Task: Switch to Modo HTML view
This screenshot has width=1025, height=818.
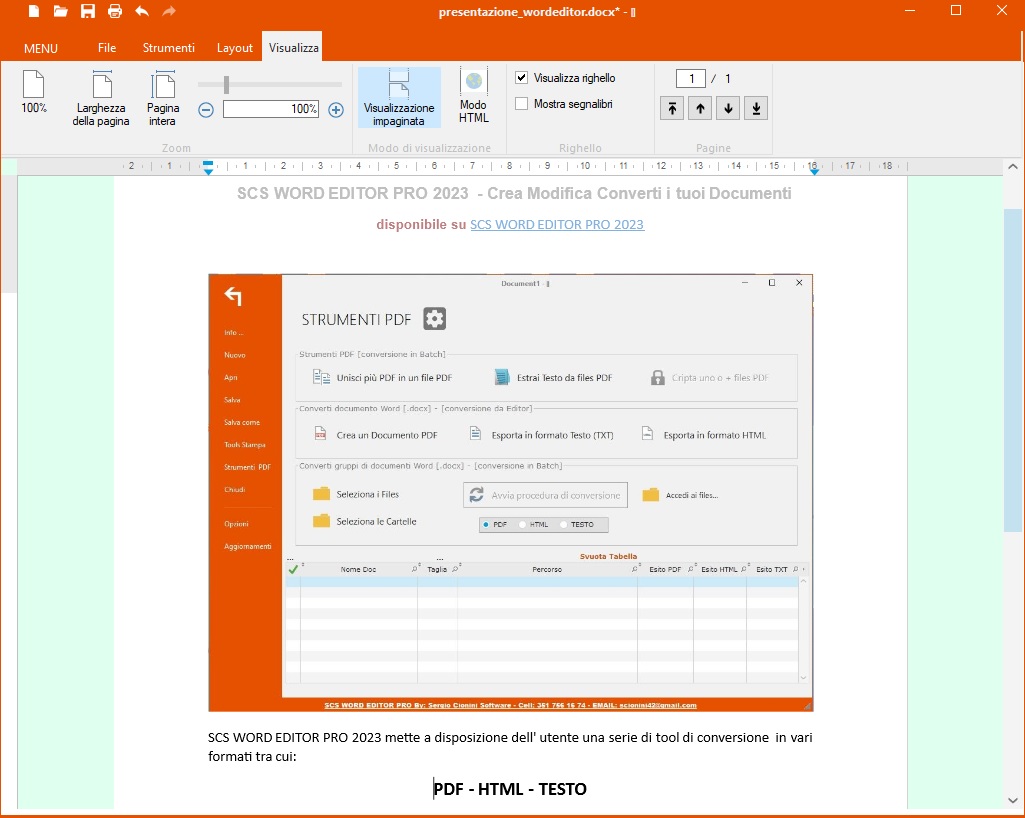Action: coord(473,96)
